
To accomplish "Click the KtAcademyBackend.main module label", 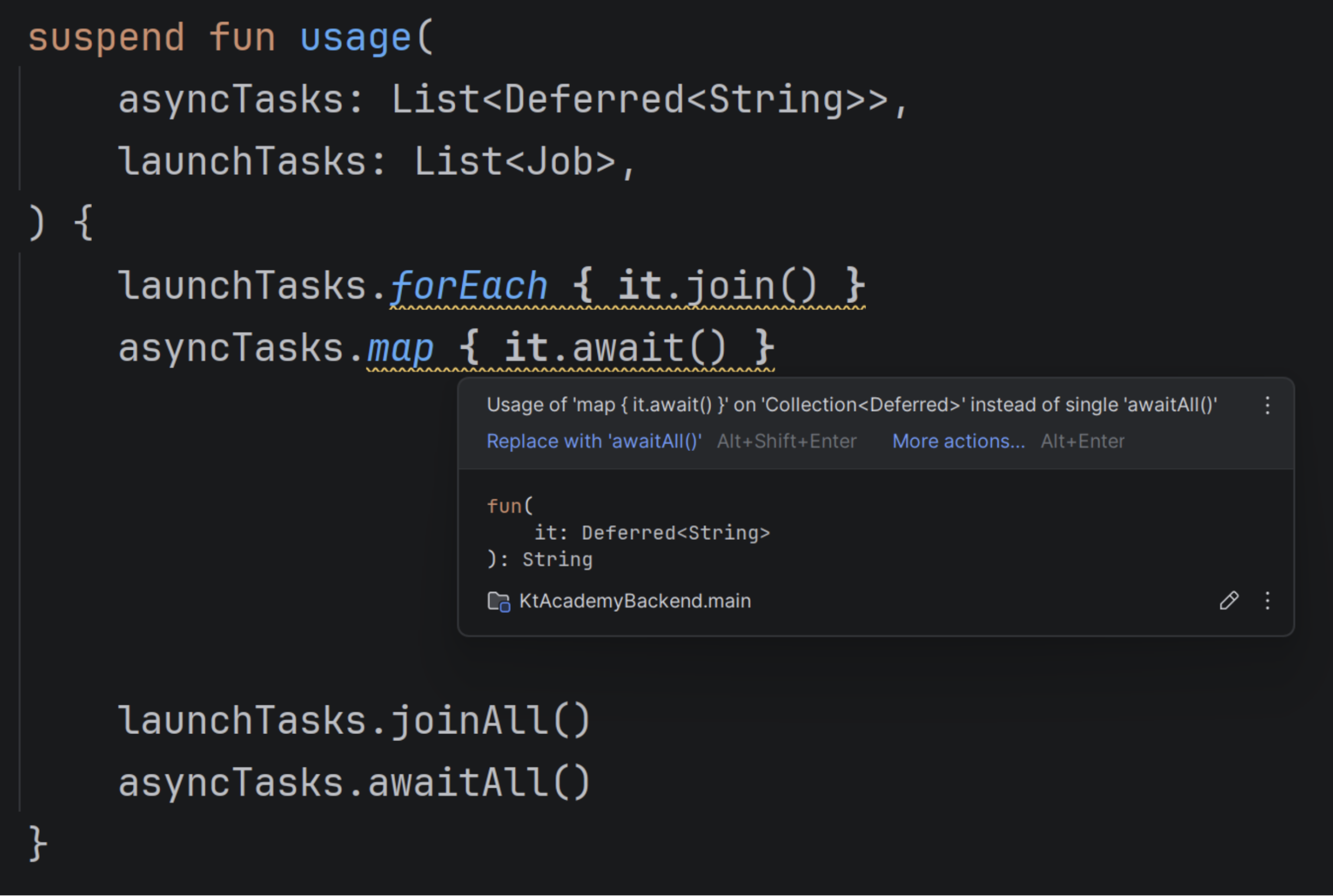I will tap(634, 601).
